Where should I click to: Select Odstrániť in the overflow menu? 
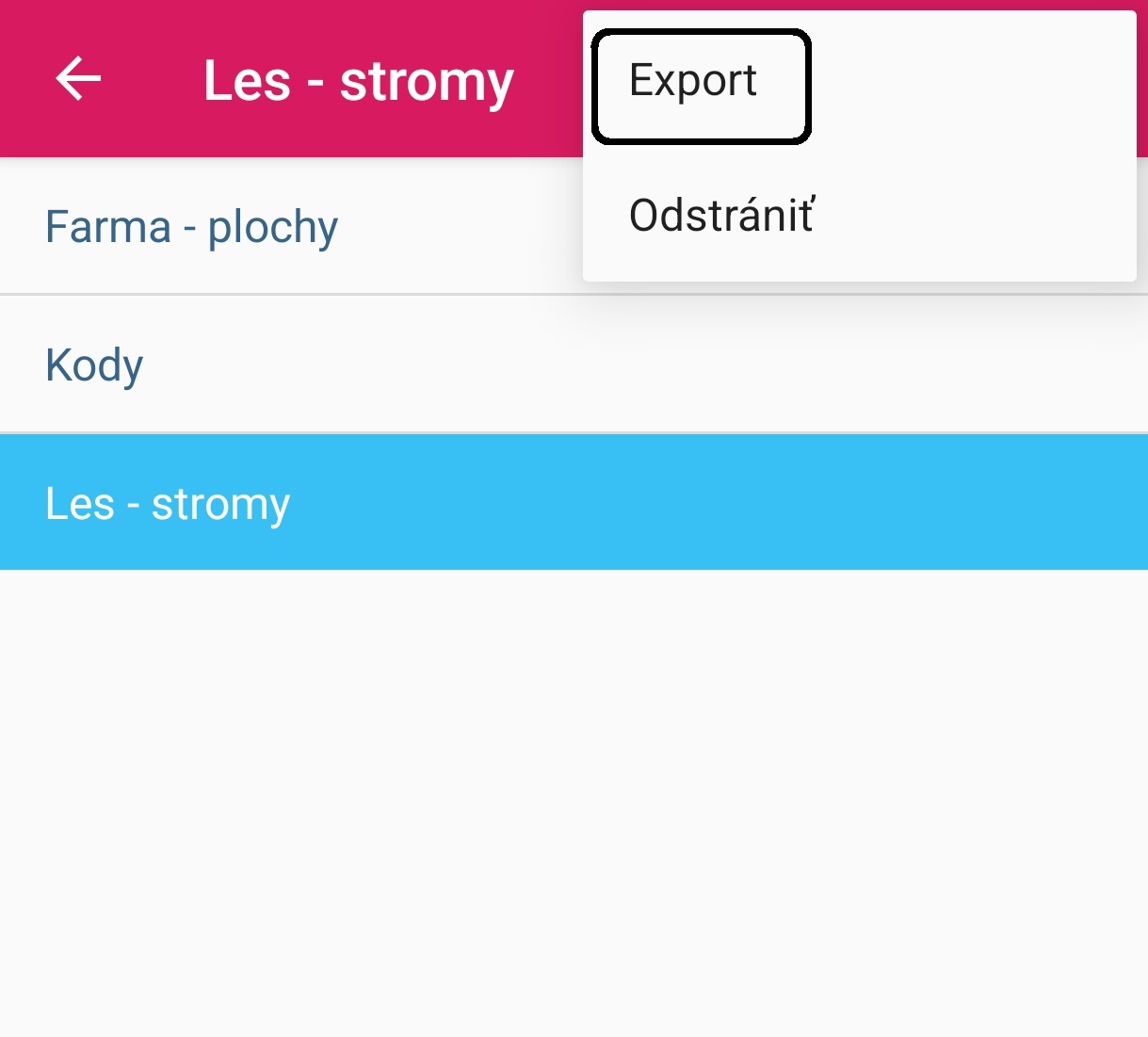pos(860,215)
